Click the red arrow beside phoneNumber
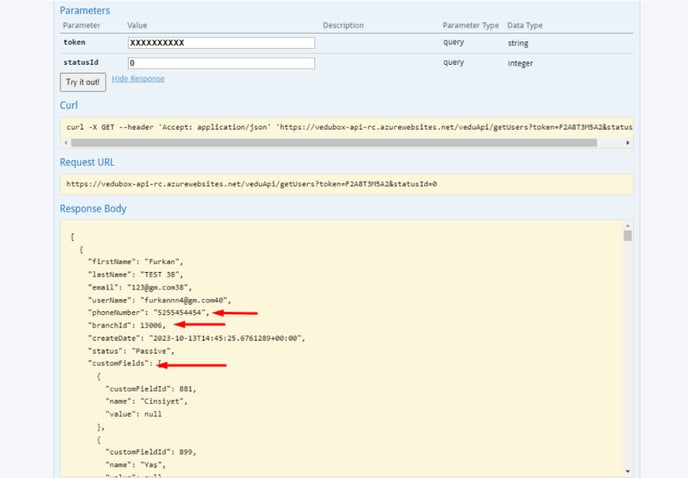 click(x=234, y=312)
